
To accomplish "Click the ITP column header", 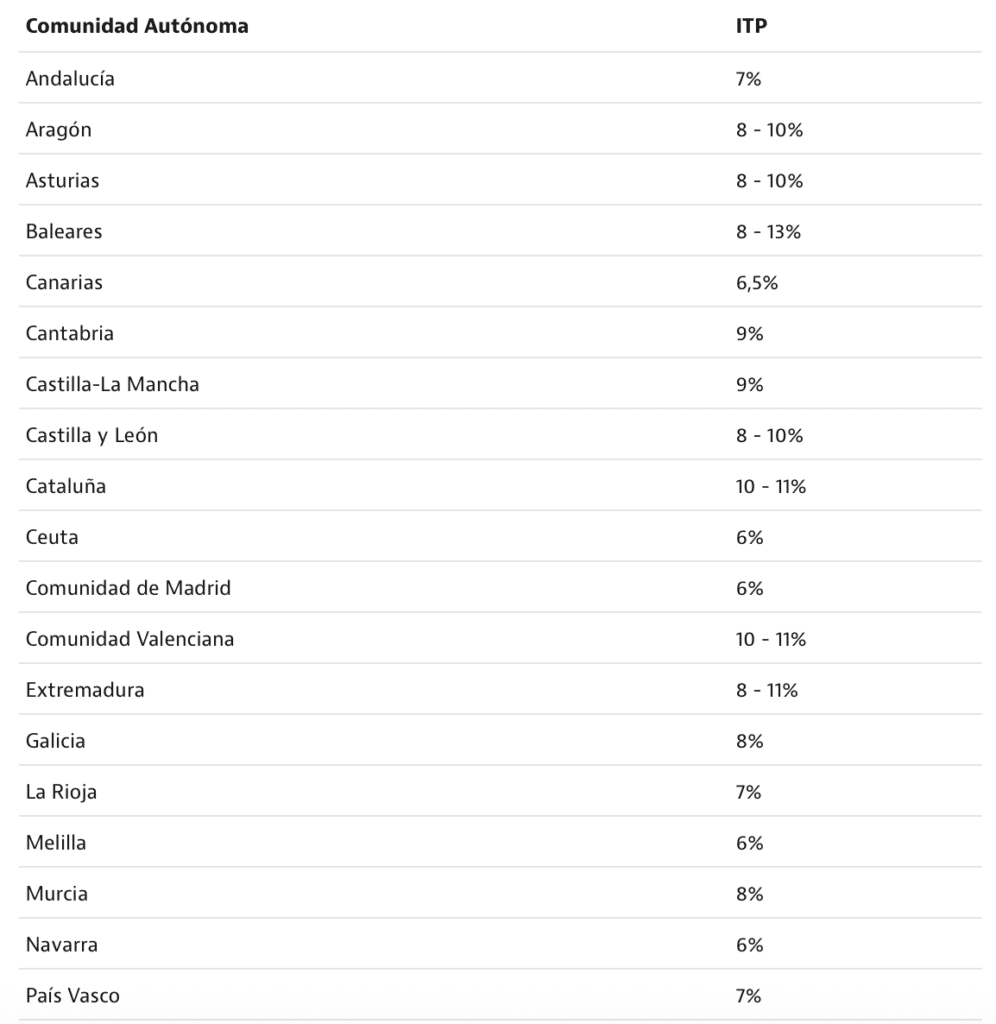I will tap(751, 27).
